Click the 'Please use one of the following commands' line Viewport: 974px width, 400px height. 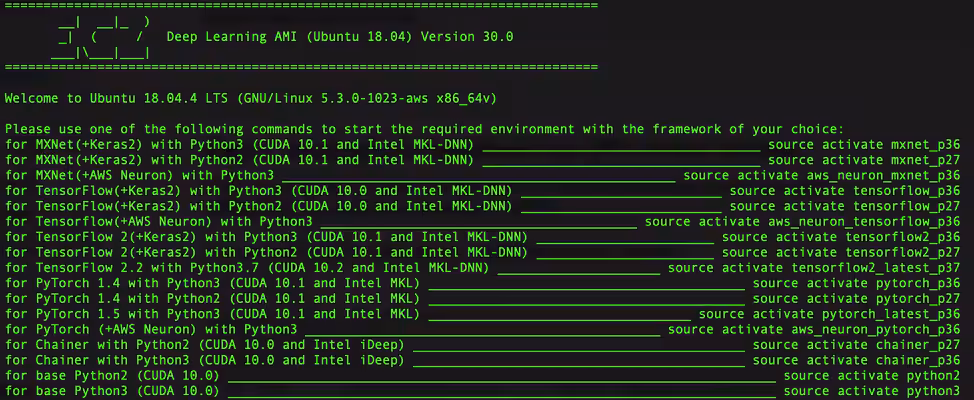pos(424,129)
